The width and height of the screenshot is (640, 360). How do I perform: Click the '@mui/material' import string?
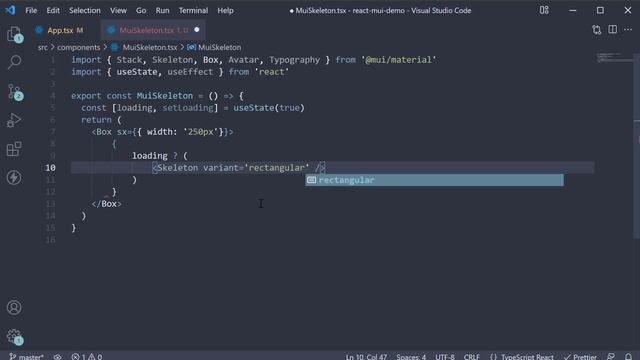399,60
